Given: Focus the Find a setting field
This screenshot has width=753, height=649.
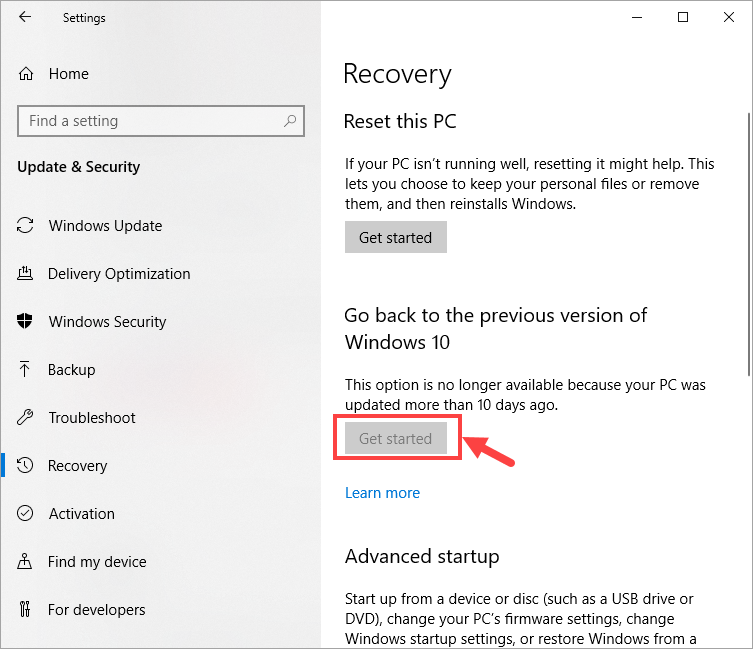Looking at the screenshot, I should pos(161,121).
